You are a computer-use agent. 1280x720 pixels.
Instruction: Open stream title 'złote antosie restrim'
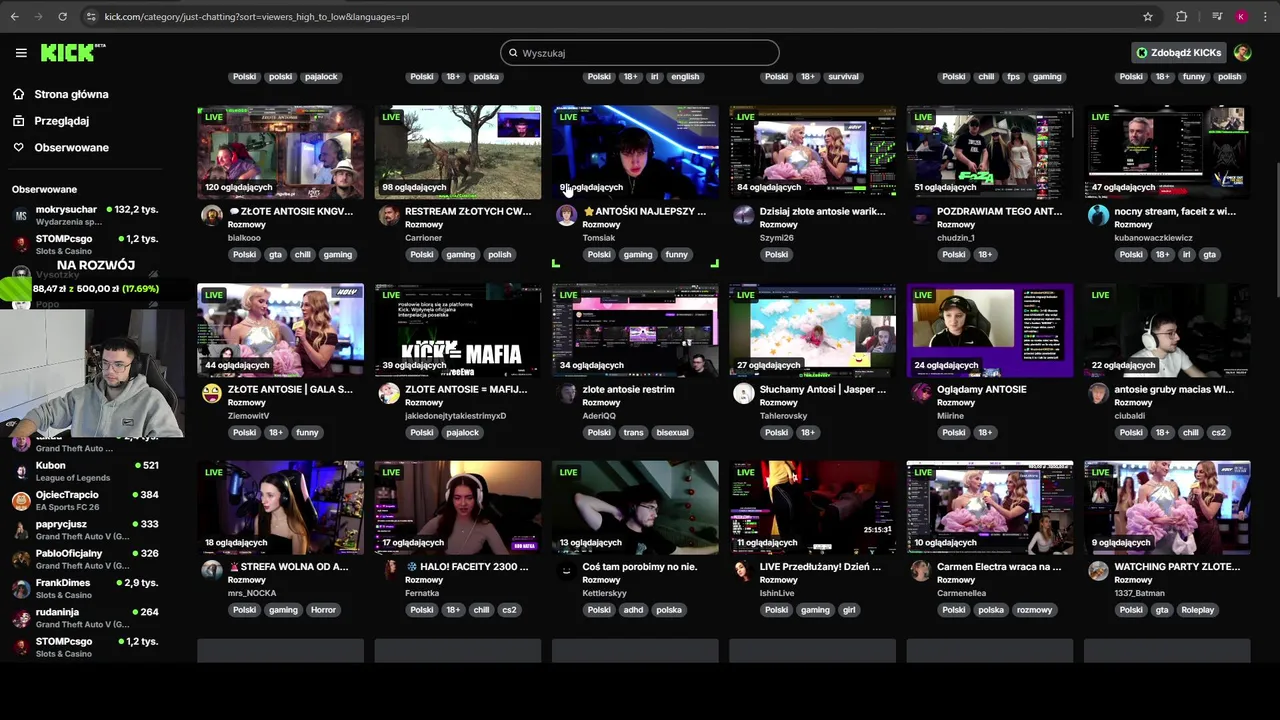click(x=628, y=389)
